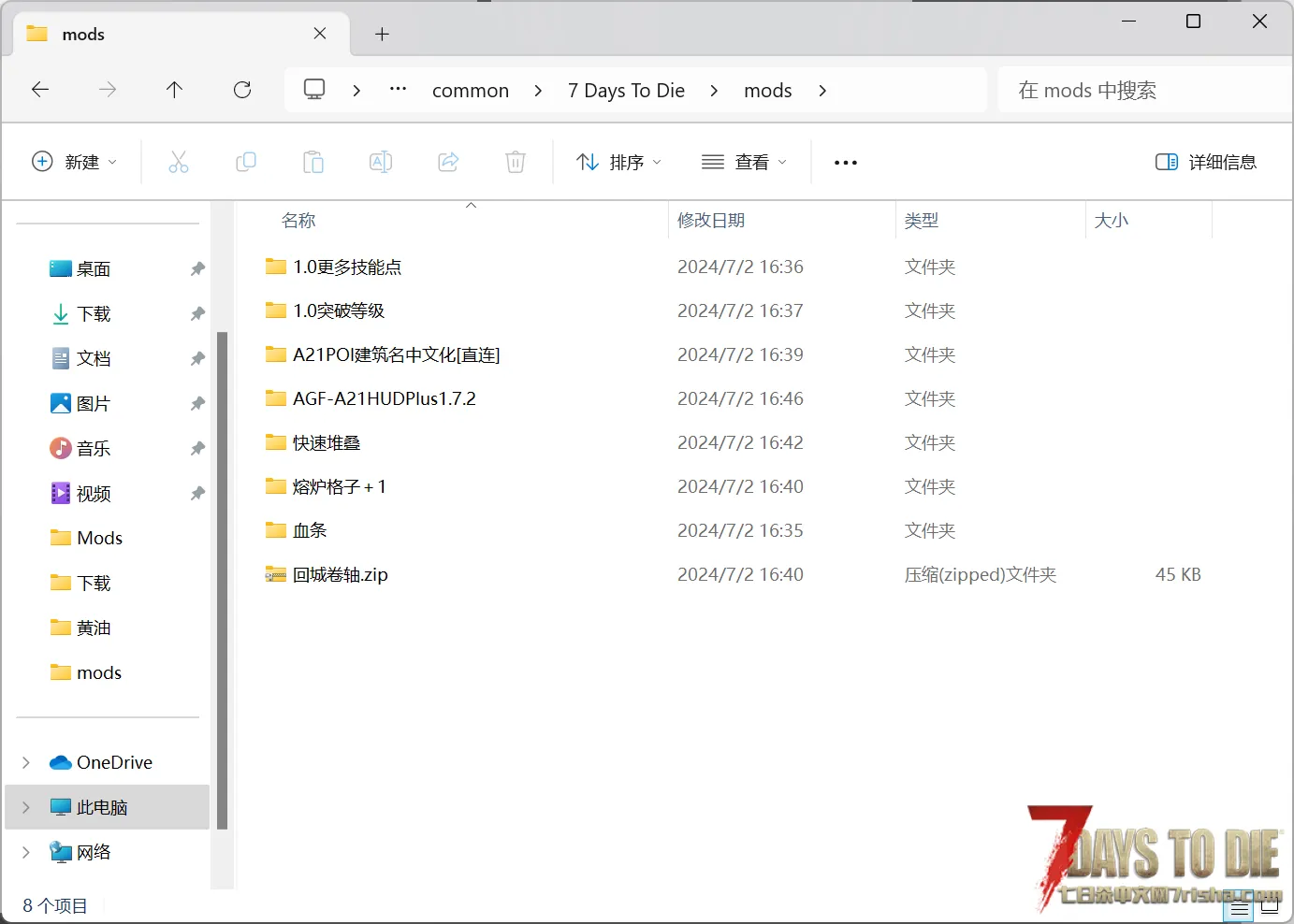This screenshot has height=924, width=1294.
Task: Click pin icon beside 音乐
Action: [197, 449]
